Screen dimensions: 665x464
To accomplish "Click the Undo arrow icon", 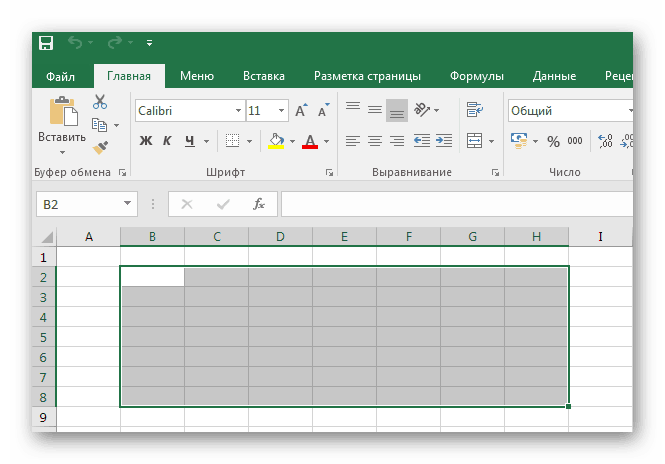I will (x=75, y=42).
